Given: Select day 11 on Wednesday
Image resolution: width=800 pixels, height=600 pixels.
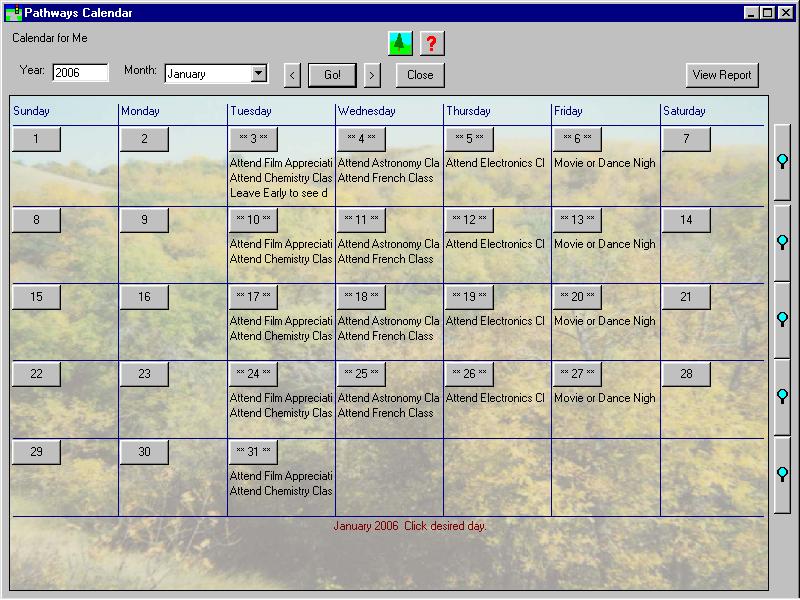Looking at the screenshot, I should (x=361, y=220).
